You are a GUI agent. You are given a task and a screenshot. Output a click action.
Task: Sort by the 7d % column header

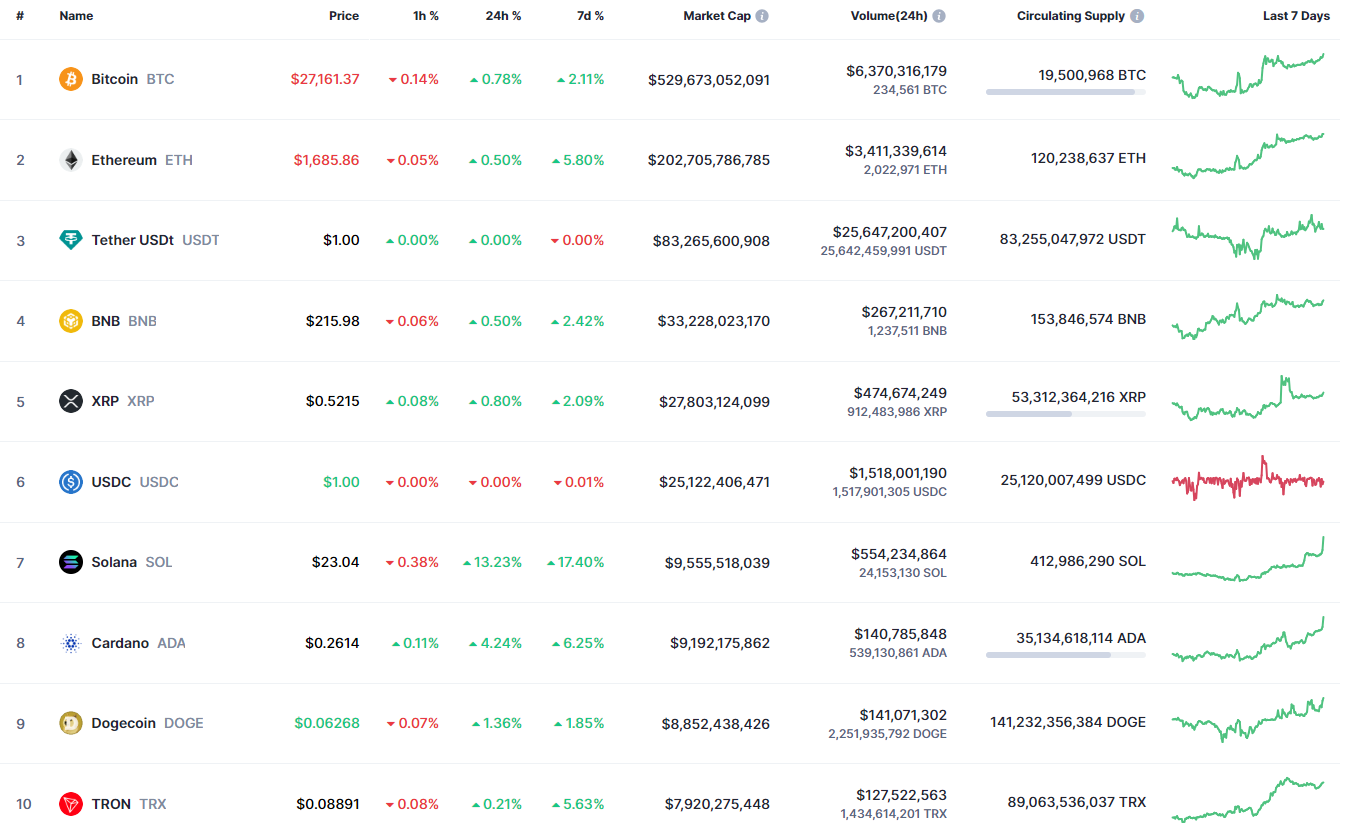point(589,16)
